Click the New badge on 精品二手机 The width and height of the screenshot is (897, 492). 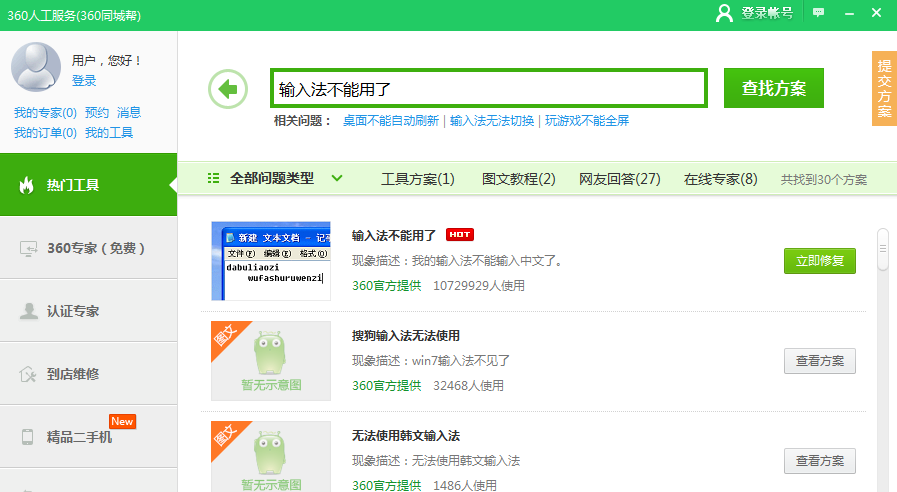click(x=122, y=422)
